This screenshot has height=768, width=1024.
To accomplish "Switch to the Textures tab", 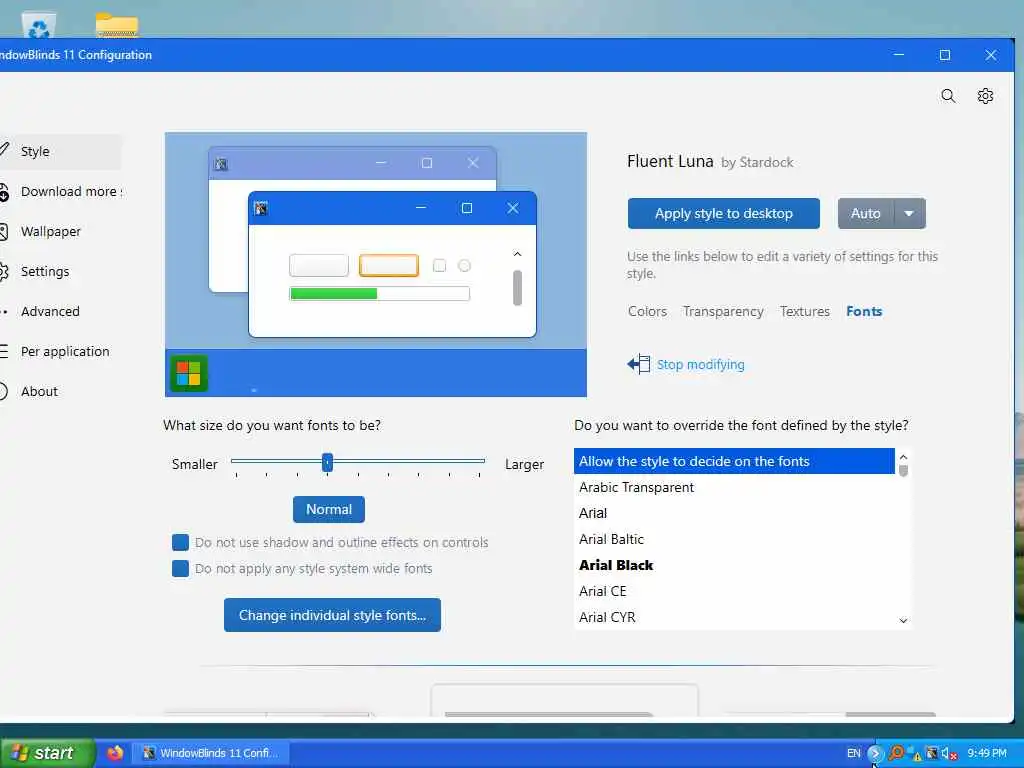I will [x=805, y=312].
